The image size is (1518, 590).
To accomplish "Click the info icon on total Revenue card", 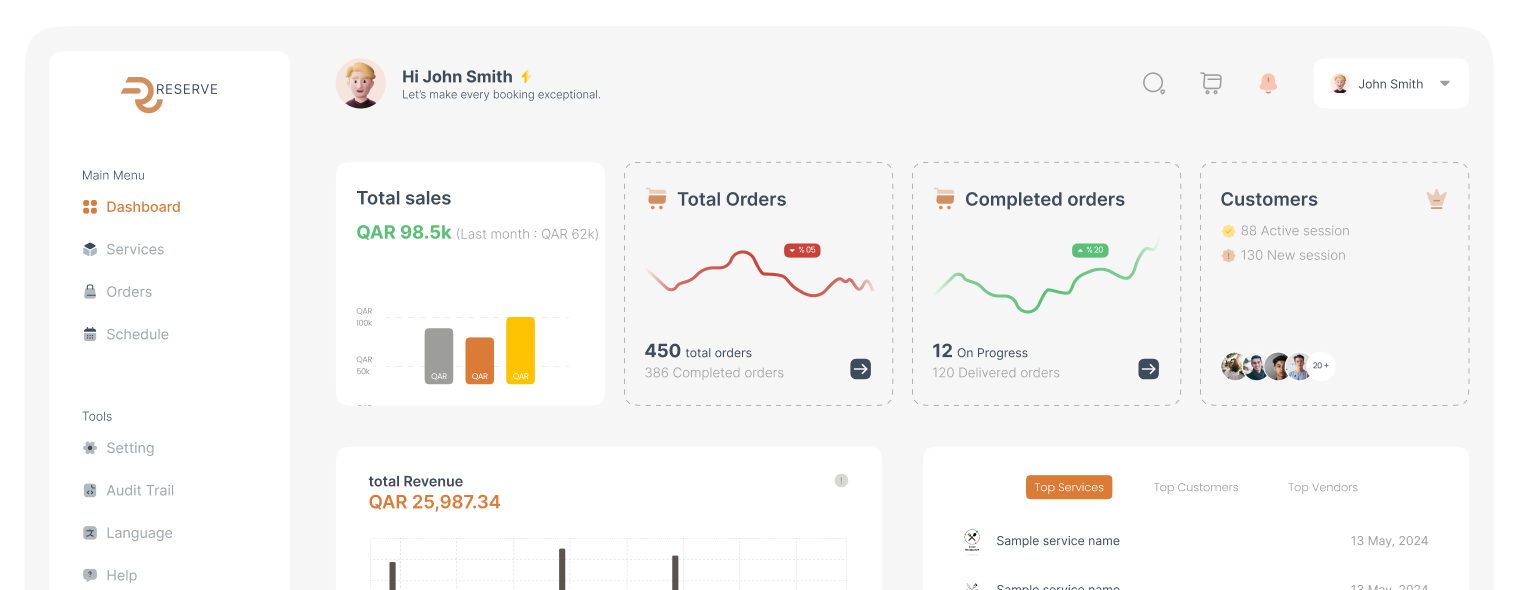I will click(841, 480).
